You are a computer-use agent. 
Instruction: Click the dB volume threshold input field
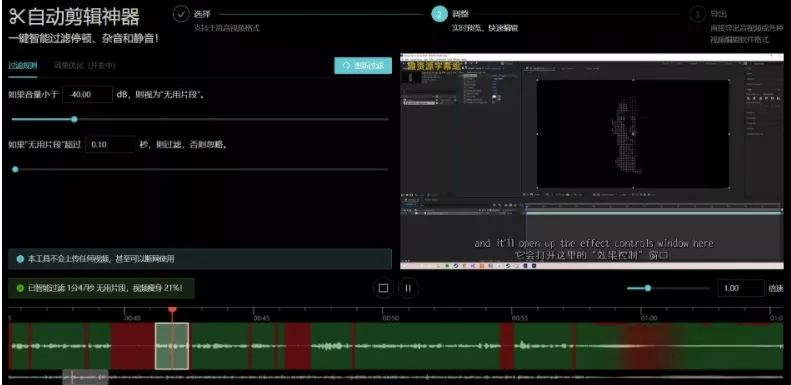pyautogui.click(x=87, y=94)
